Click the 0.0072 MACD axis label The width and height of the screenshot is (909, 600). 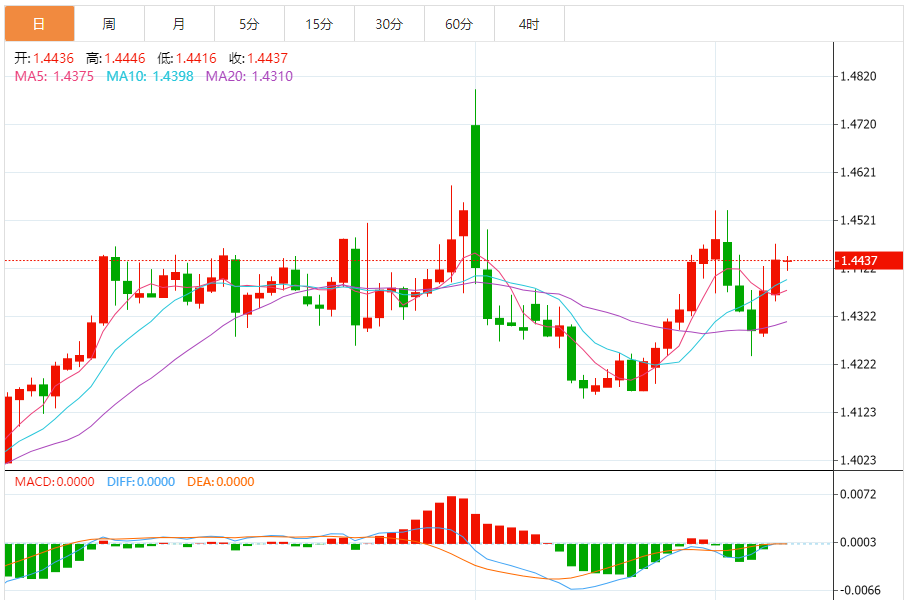[859, 494]
